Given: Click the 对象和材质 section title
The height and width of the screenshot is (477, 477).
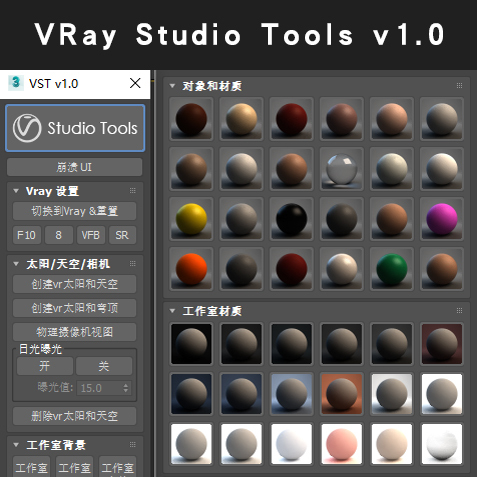Looking at the screenshot, I should (212, 86).
